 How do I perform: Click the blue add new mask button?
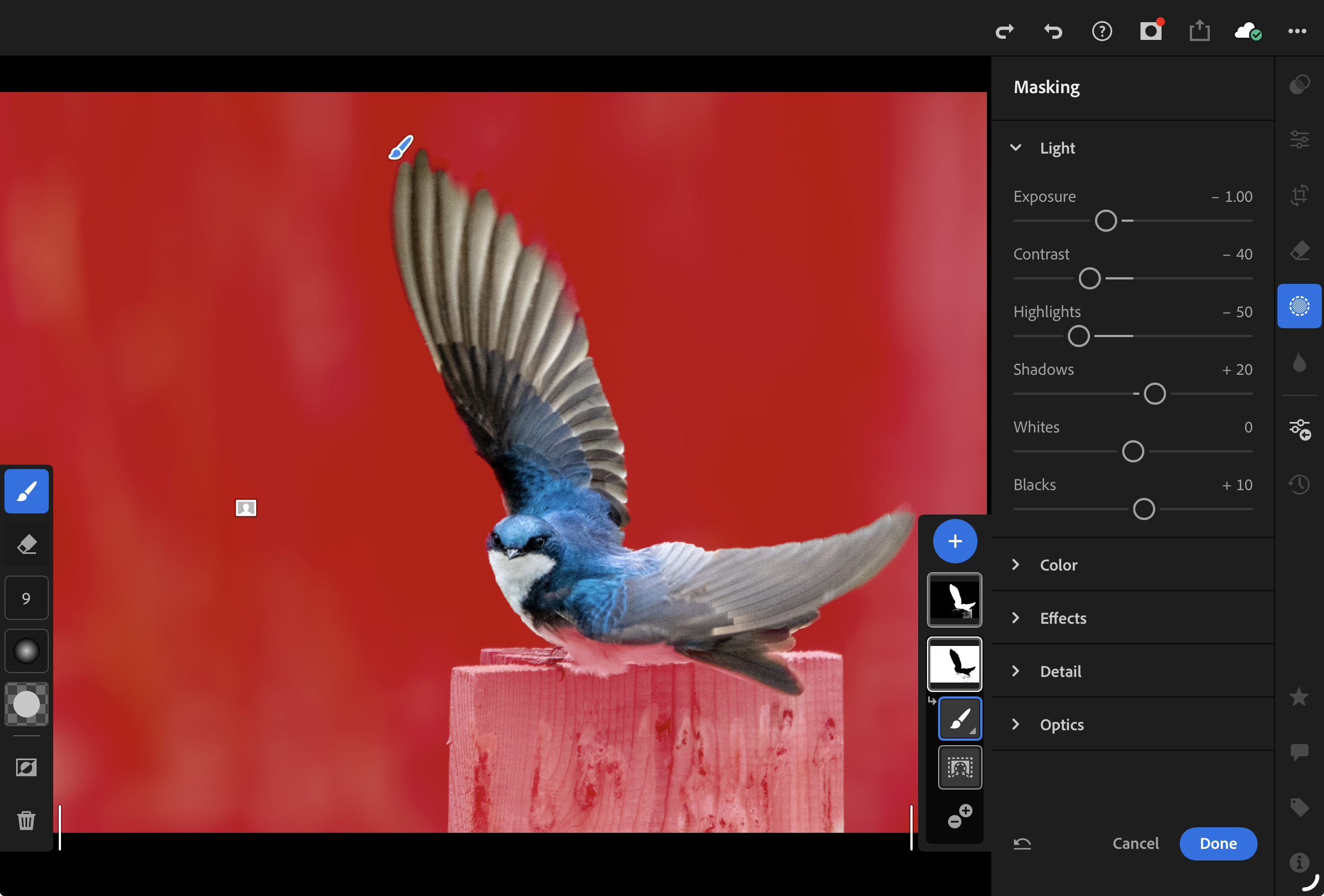pos(955,541)
